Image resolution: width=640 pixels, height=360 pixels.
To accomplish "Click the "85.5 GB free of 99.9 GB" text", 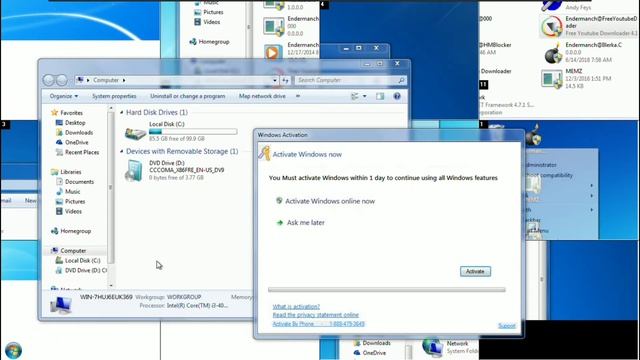I will (x=177, y=139).
